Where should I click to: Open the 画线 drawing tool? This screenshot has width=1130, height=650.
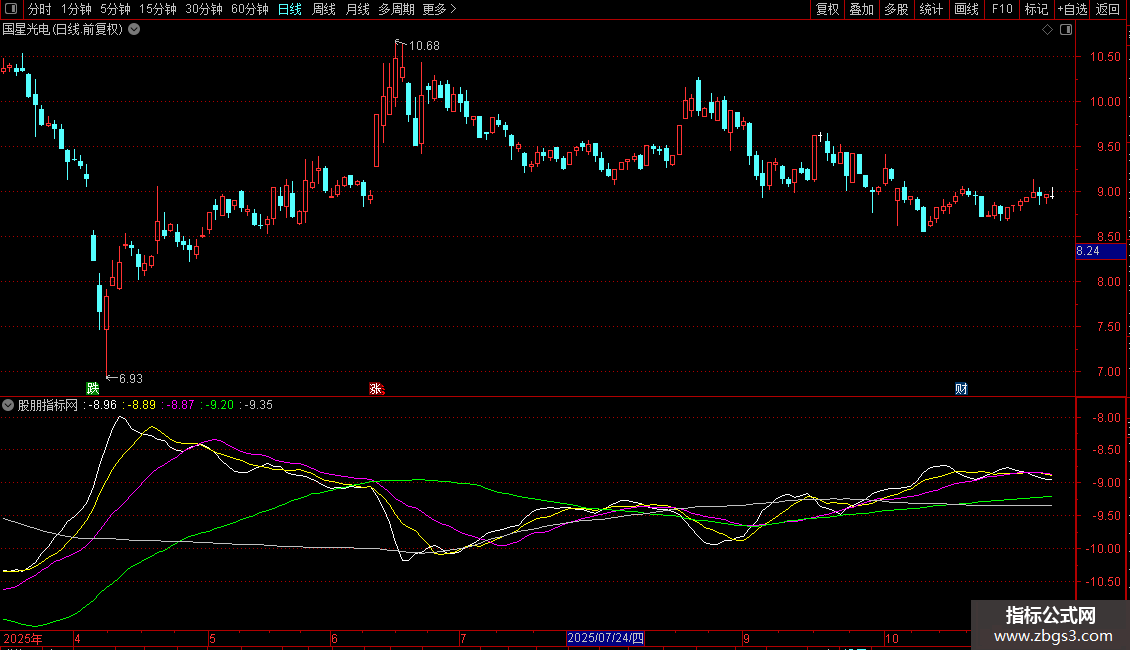coord(966,10)
